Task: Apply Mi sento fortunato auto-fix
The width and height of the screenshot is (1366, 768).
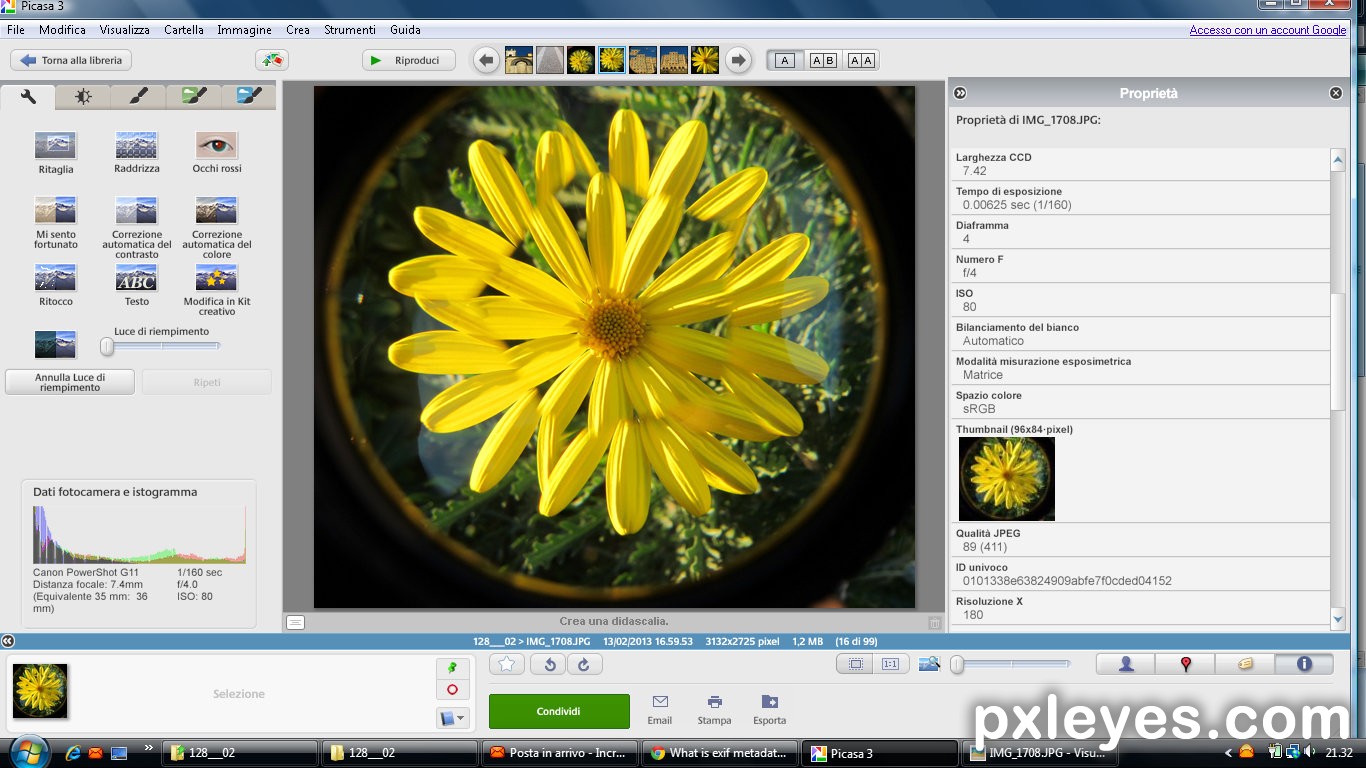Action: coord(55,211)
